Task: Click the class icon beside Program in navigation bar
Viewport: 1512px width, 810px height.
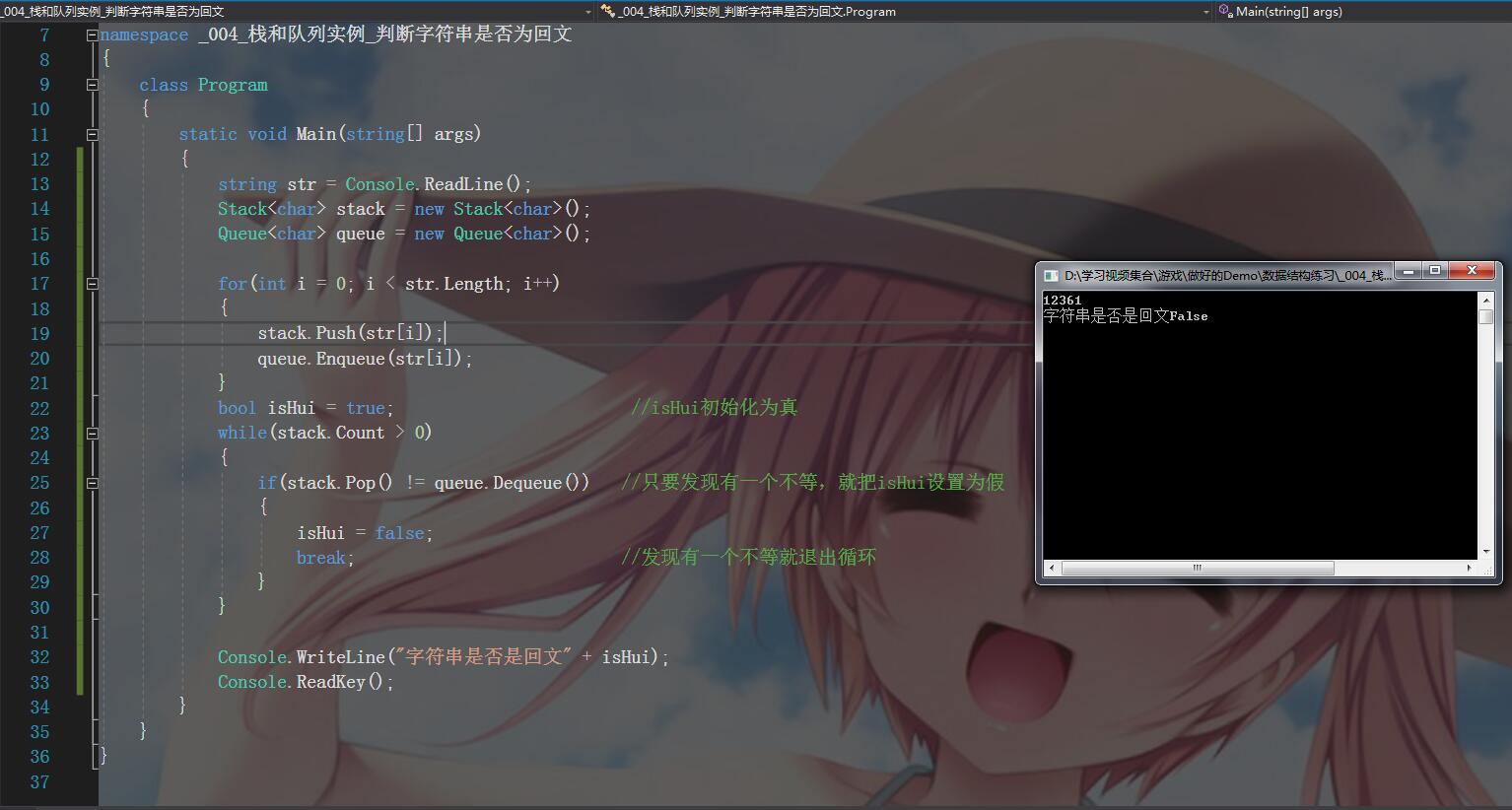Action: tap(607, 12)
